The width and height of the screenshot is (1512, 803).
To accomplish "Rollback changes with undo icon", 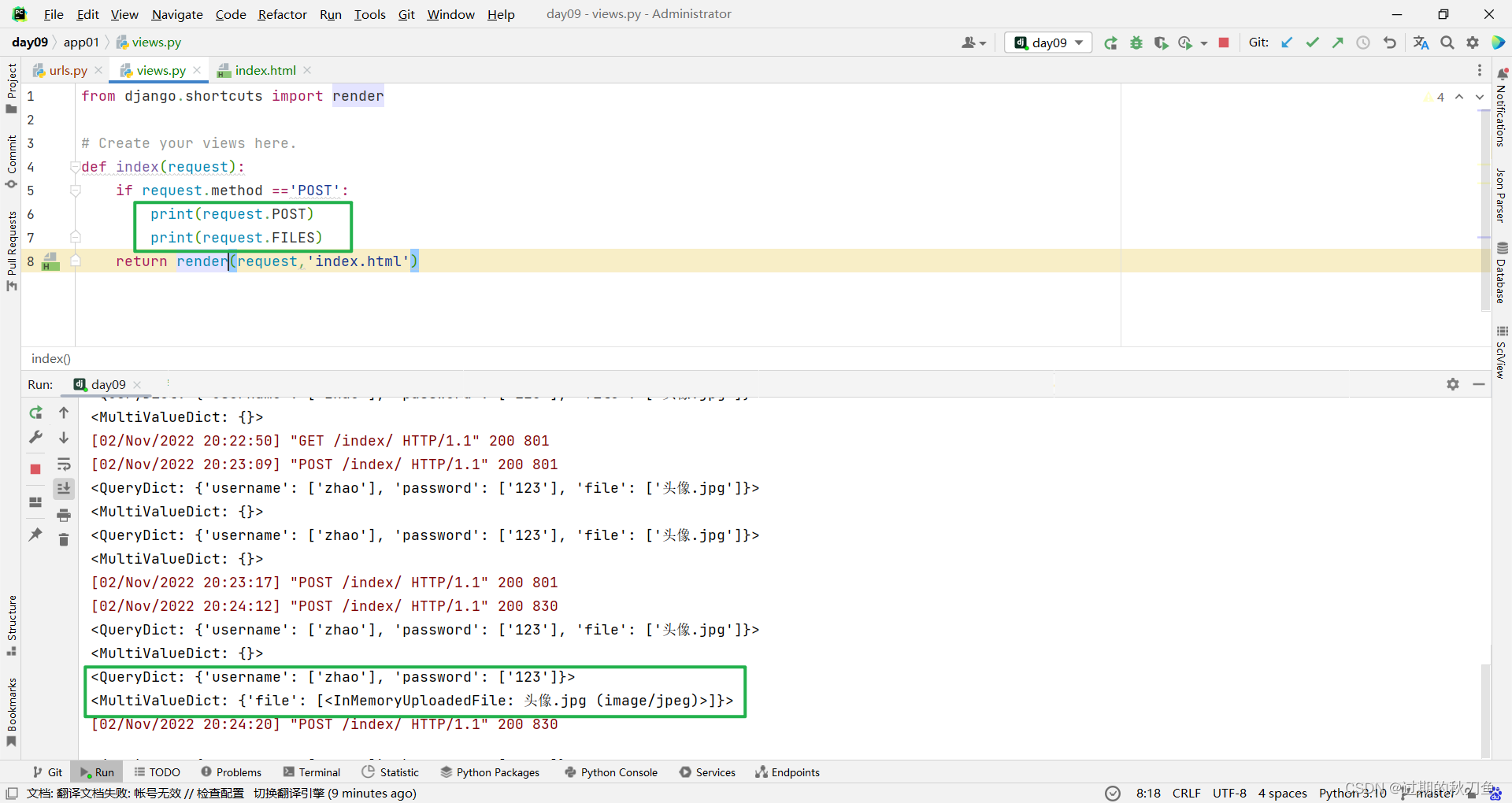I will click(x=1389, y=43).
